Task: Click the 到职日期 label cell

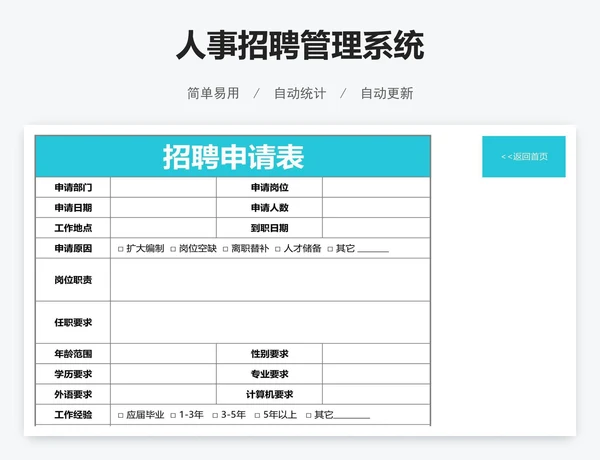Action: (x=269, y=228)
